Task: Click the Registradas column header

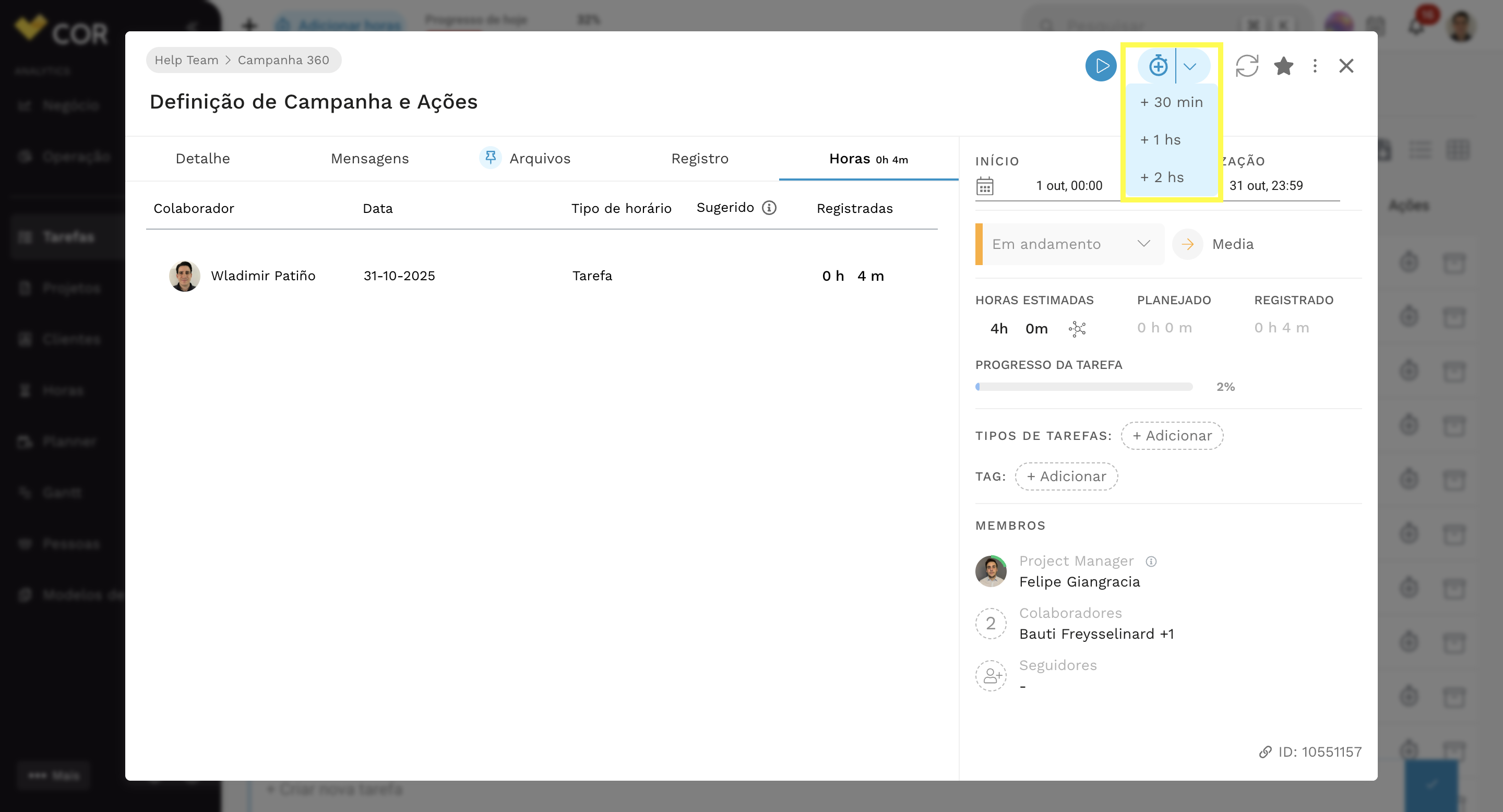Action: 855,209
